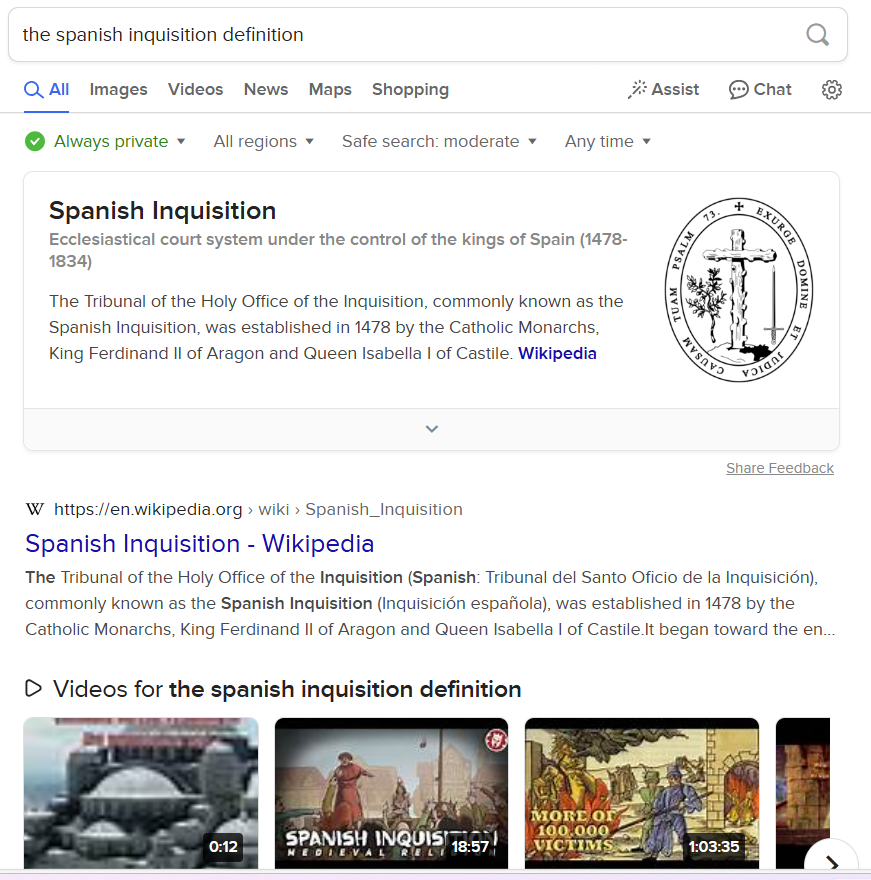The image size is (871, 880).
Task: Select the All results tab
Action: [47, 90]
